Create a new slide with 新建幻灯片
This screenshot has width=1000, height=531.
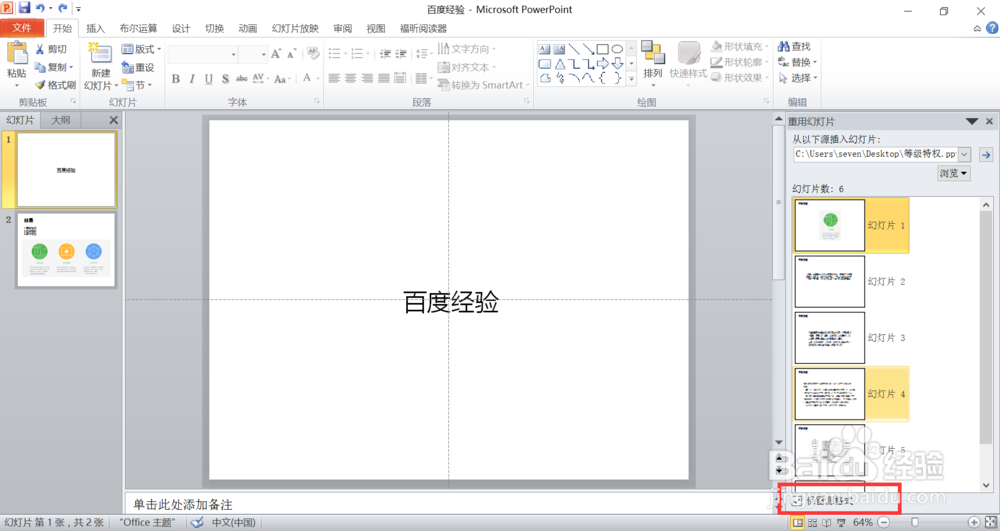tap(101, 67)
